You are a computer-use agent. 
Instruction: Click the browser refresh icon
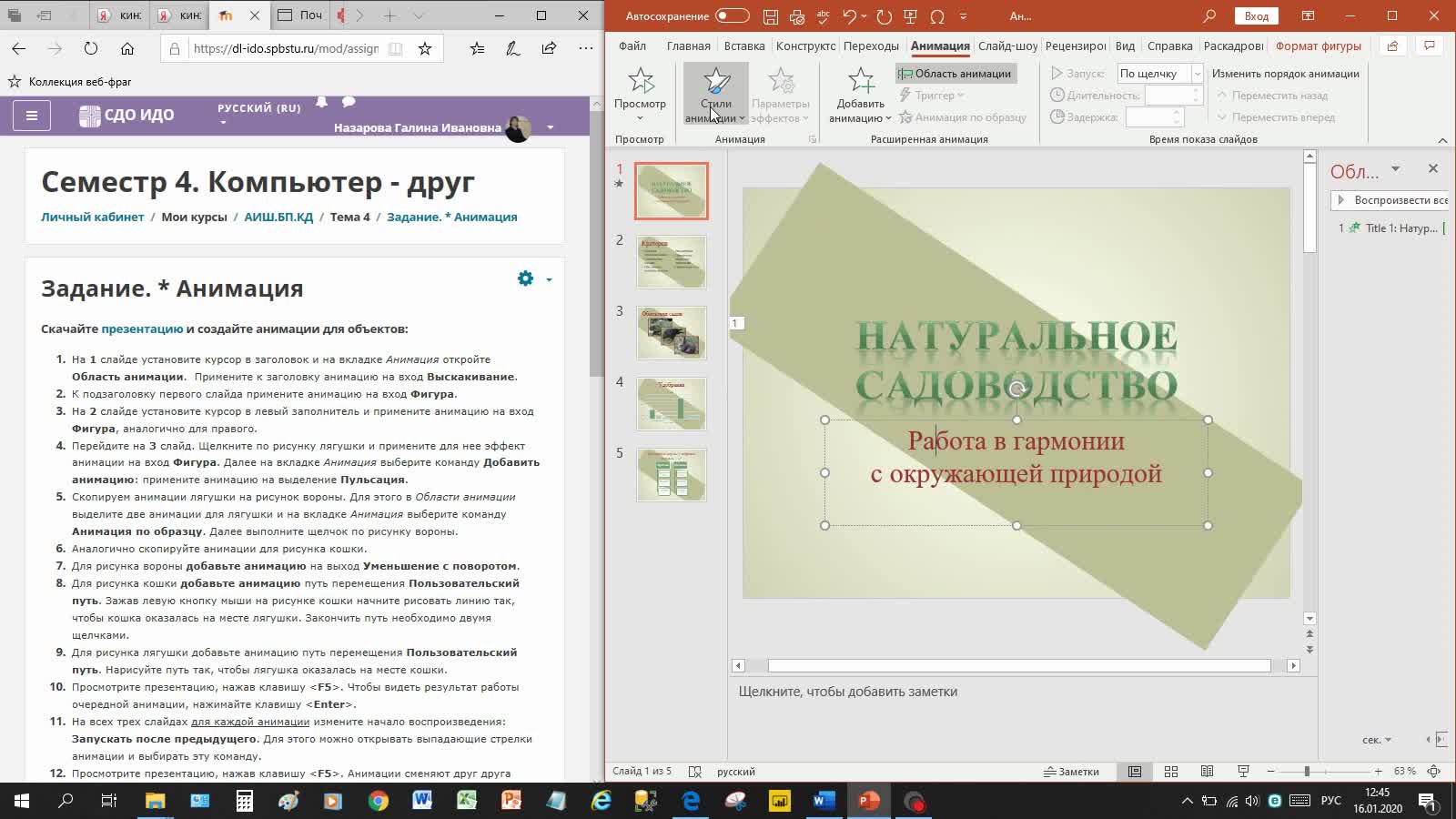point(91,48)
